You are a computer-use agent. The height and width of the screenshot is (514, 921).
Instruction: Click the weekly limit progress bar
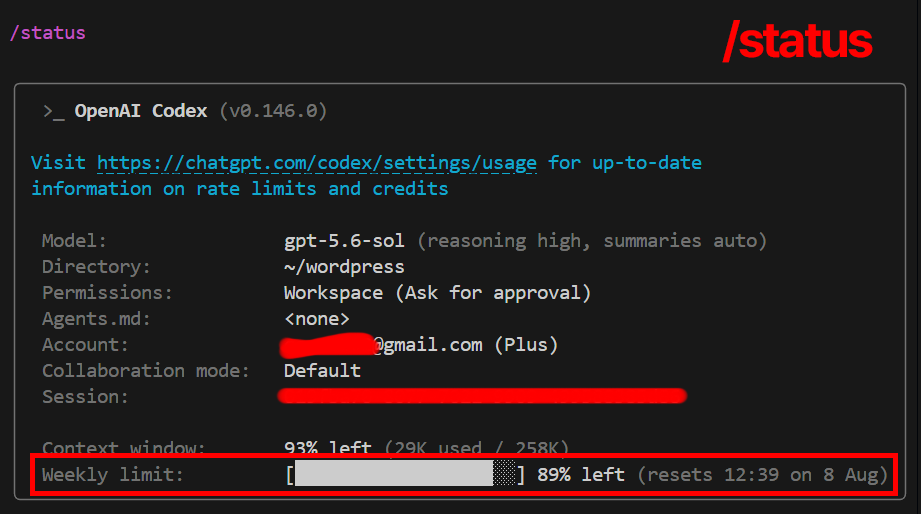405,473
